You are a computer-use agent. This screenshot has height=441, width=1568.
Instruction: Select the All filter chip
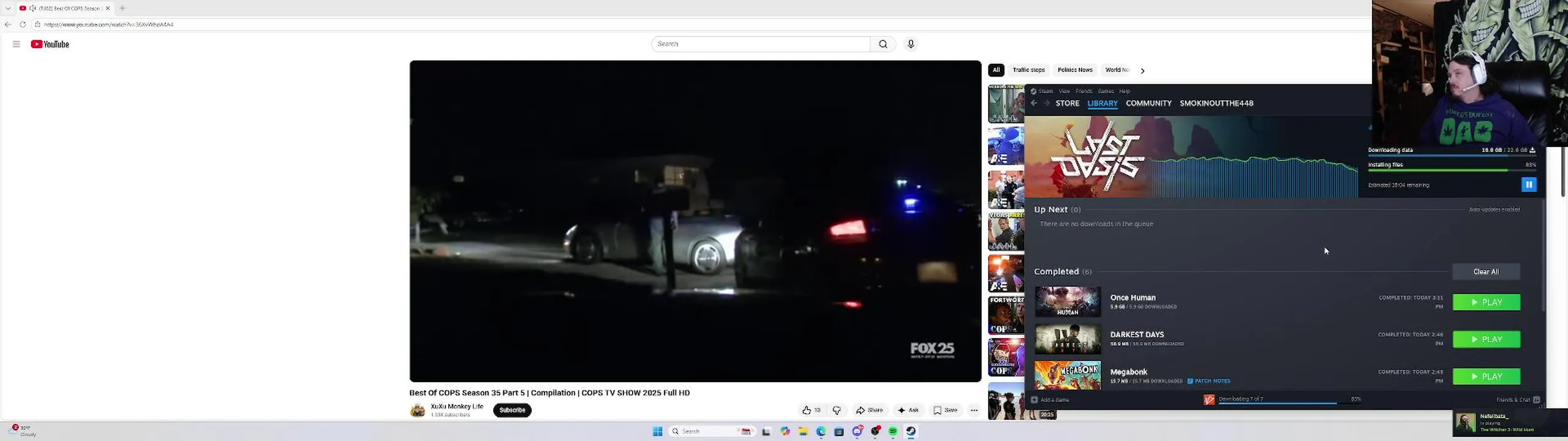(996, 70)
